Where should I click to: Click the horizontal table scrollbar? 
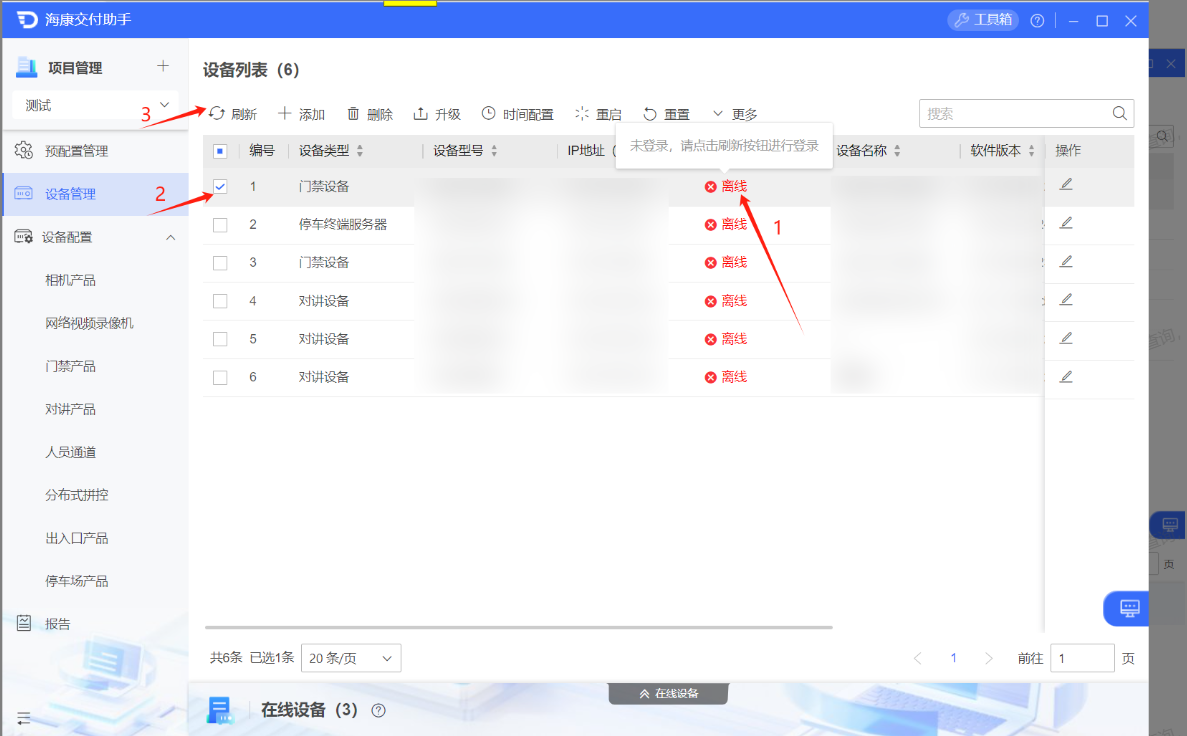(x=519, y=627)
